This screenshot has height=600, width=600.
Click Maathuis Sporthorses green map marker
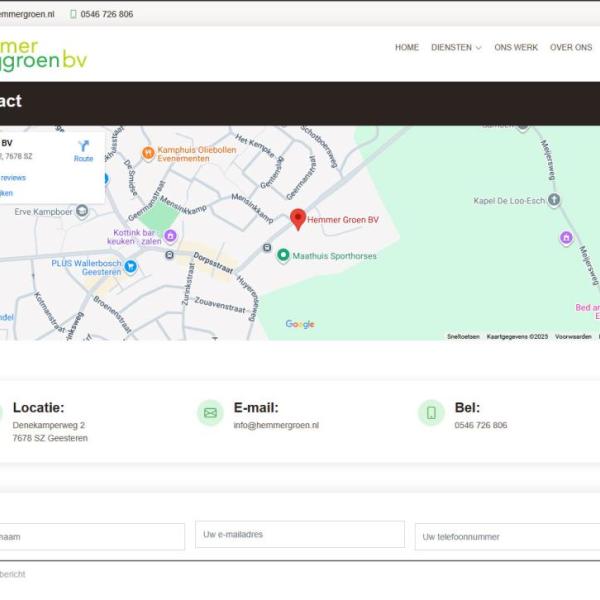click(283, 256)
